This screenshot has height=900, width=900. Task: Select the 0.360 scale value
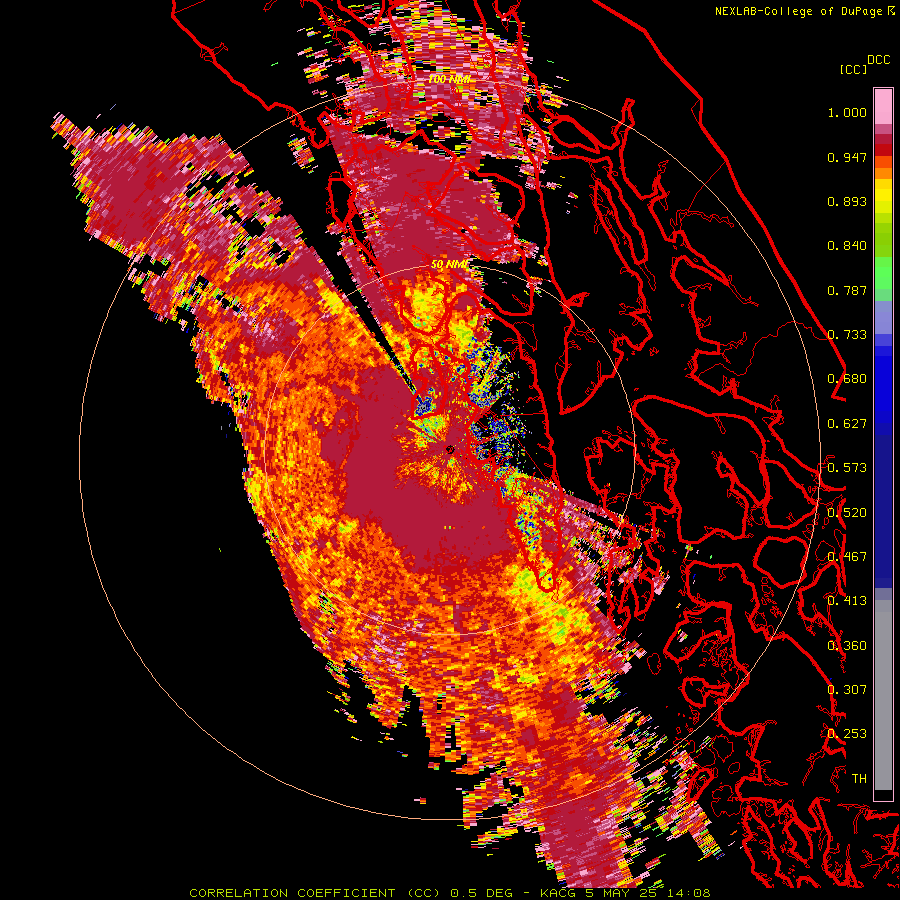point(847,646)
